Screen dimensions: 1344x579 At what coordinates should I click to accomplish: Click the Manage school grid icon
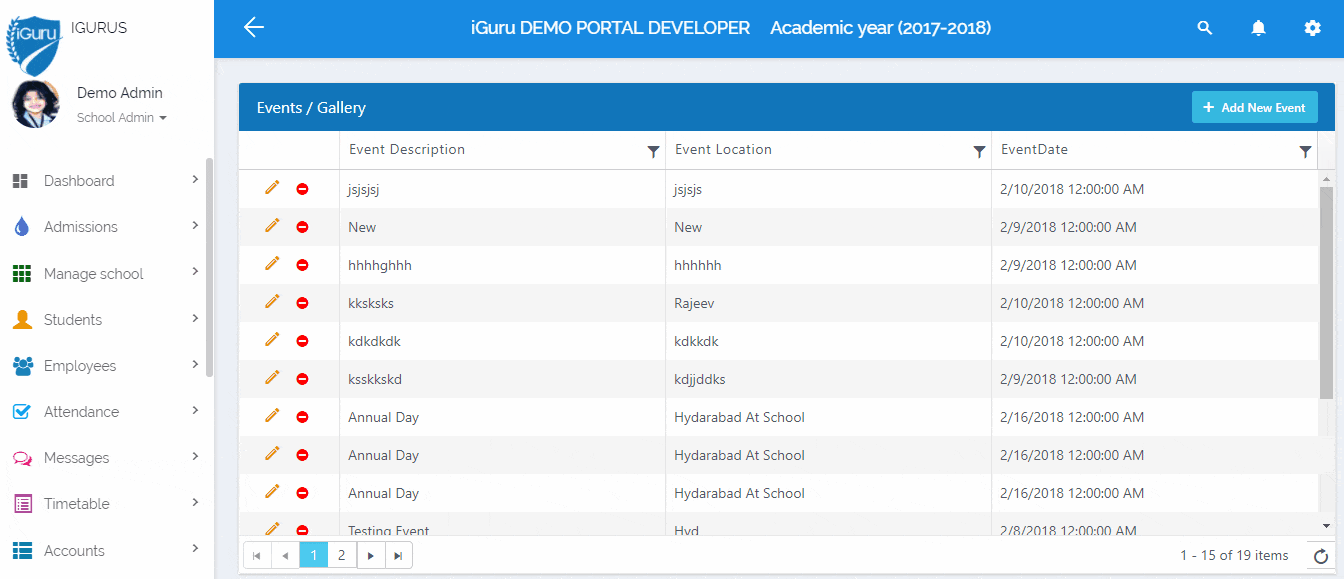click(21, 274)
